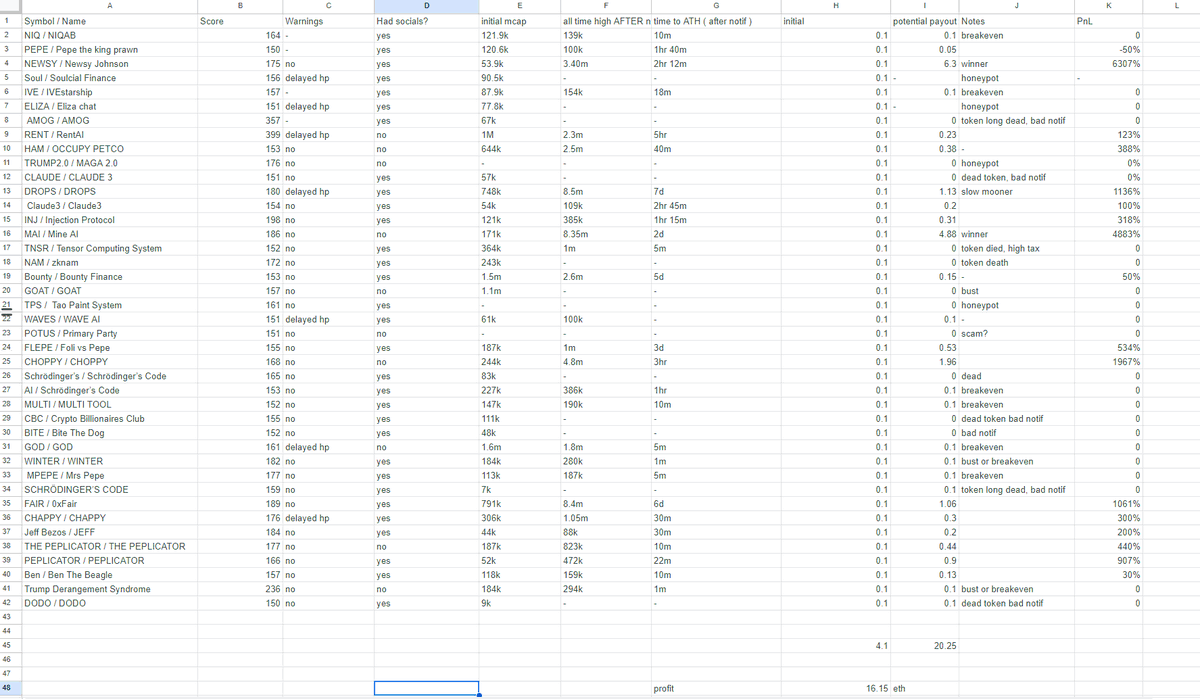Click the score value 399
1200x699 pixels.
271,134
